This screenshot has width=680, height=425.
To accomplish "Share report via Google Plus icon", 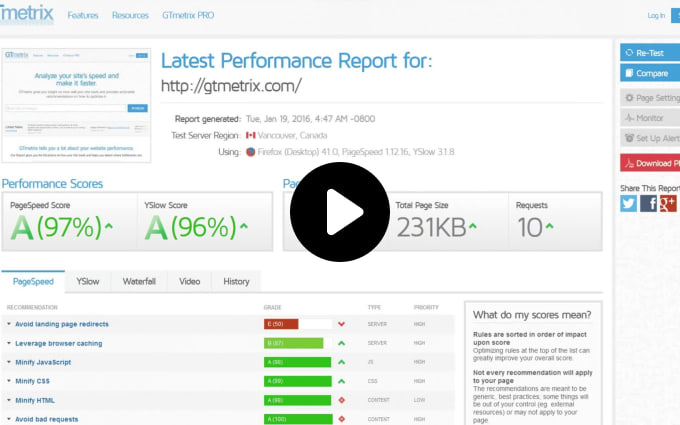I will click(668, 203).
